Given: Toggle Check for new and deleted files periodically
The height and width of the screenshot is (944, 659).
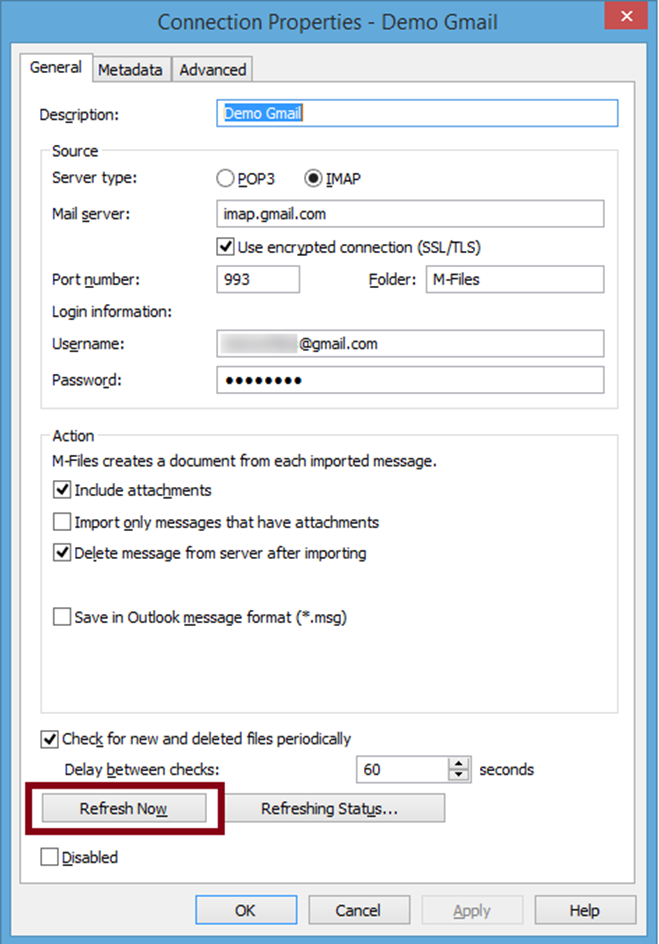Looking at the screenshot, I should click(50, 739).
